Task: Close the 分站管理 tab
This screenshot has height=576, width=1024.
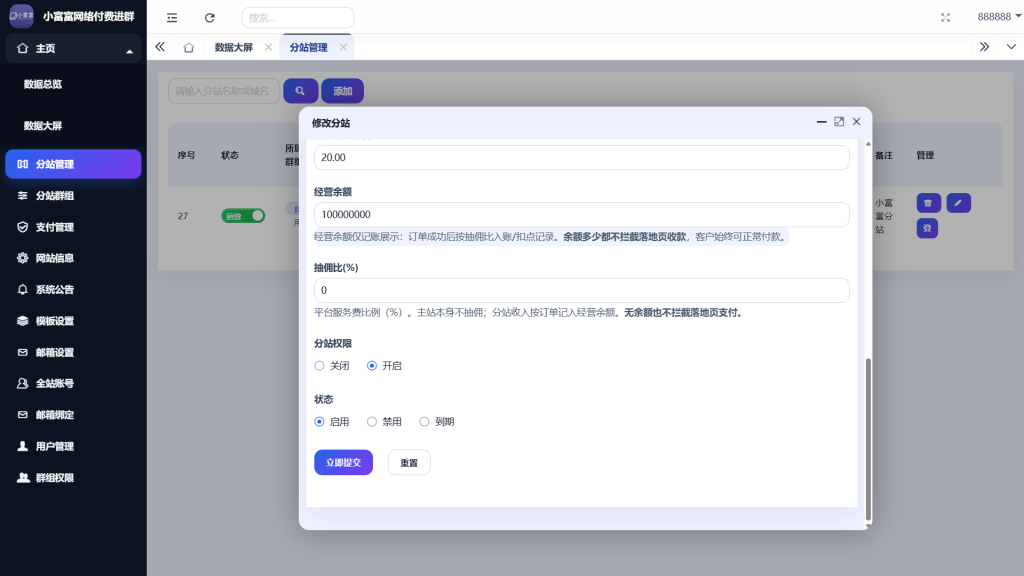Action: coord(343,47)
